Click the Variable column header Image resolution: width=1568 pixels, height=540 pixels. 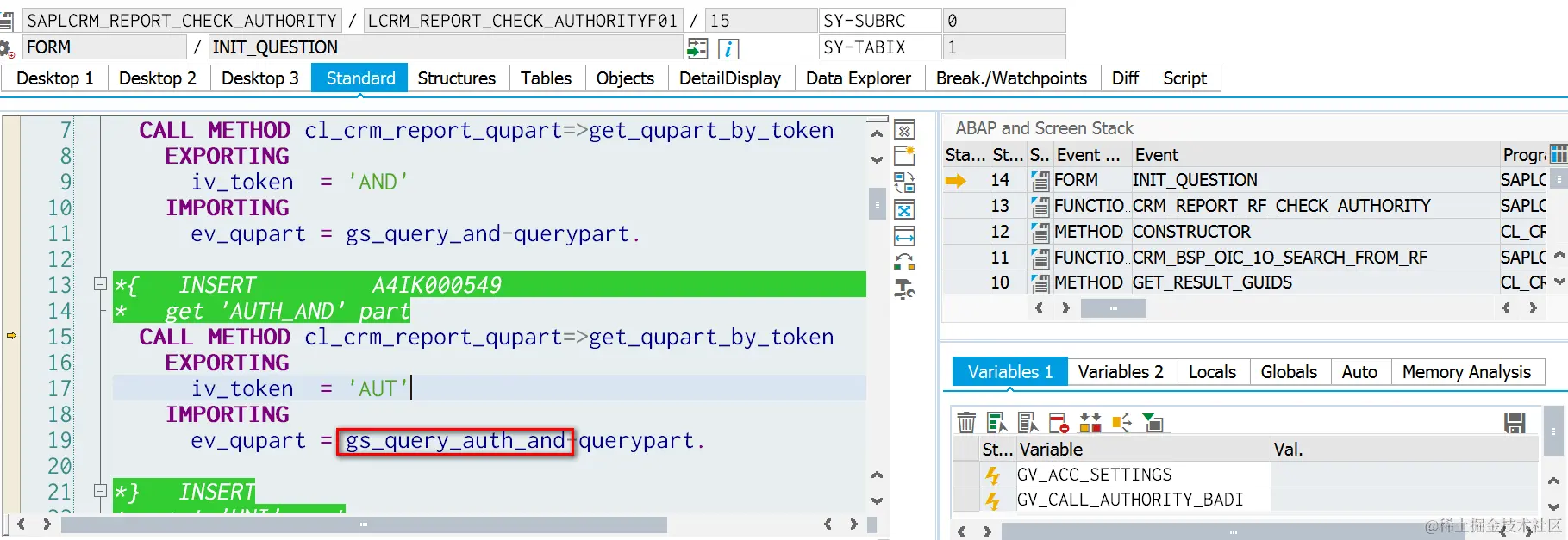coord(1142,450)
